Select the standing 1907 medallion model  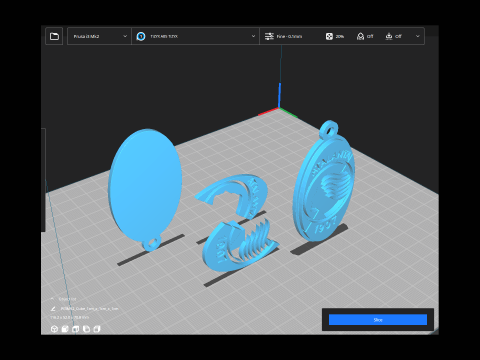(x=323, y=182)
